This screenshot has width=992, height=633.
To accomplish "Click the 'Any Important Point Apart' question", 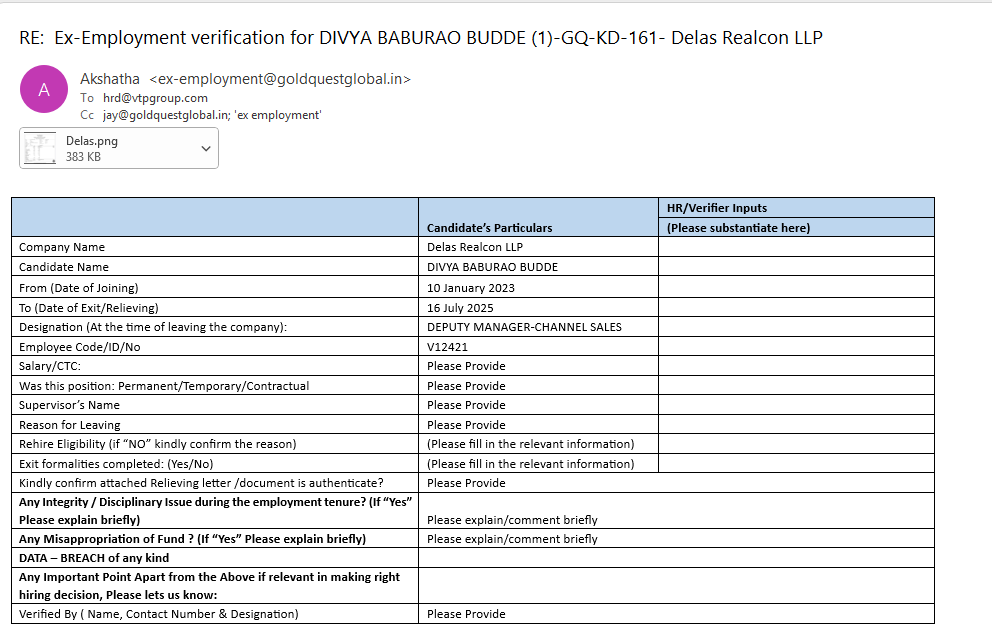I will 209,586.
